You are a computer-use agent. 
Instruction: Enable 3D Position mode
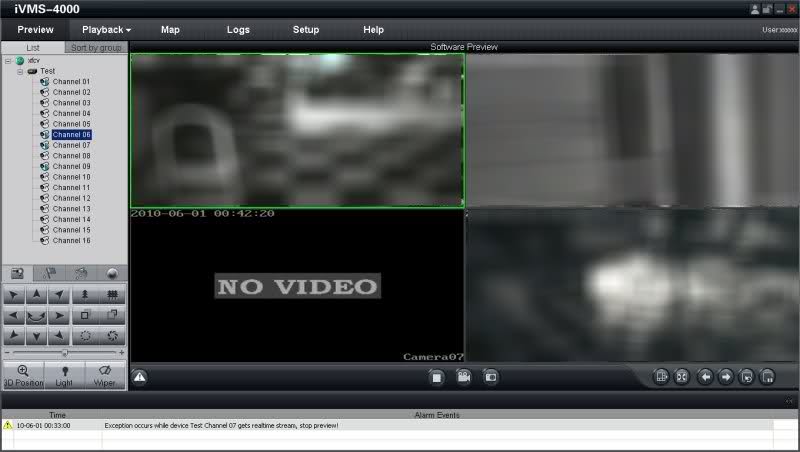[22, 375]
